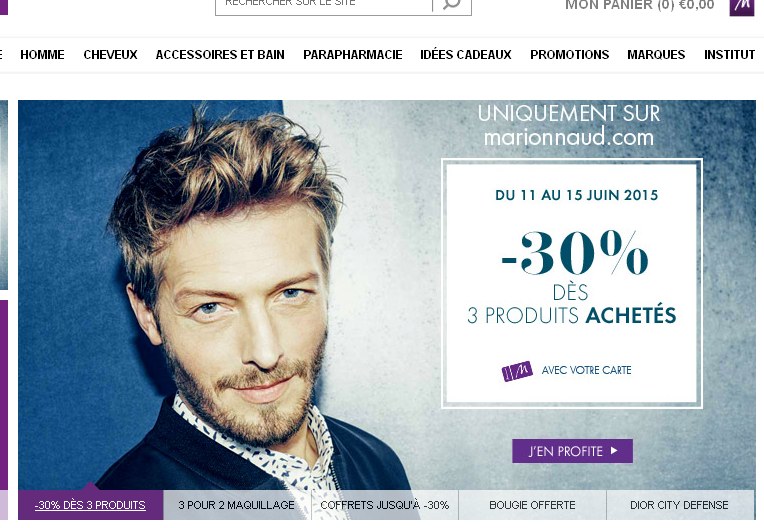Select the -30% dès 3 produits slide tab
The image size is (764, 528).
point(91,505)
